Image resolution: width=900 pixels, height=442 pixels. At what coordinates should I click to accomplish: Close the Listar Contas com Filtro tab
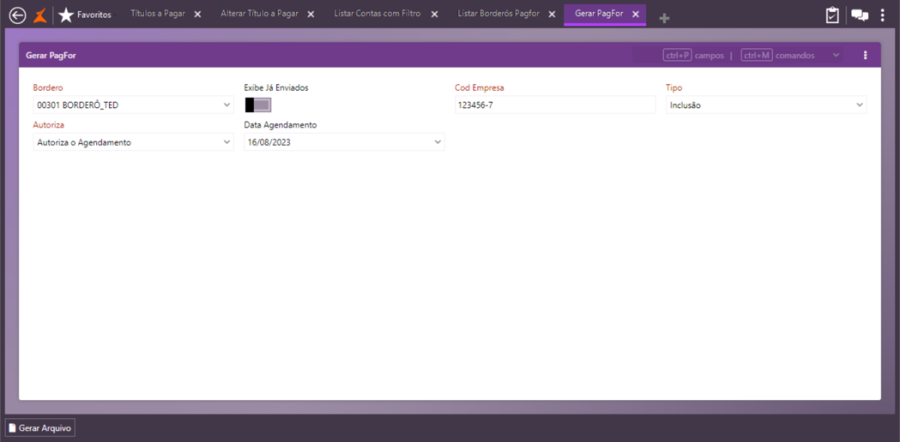point(434,14)
